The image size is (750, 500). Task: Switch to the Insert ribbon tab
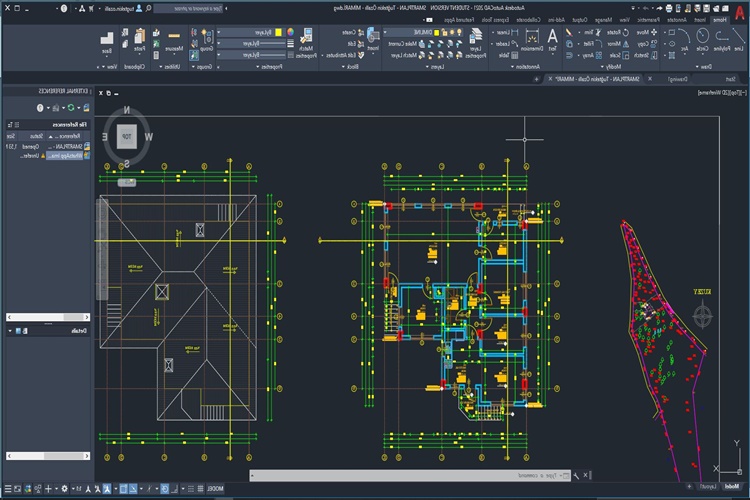700,20
